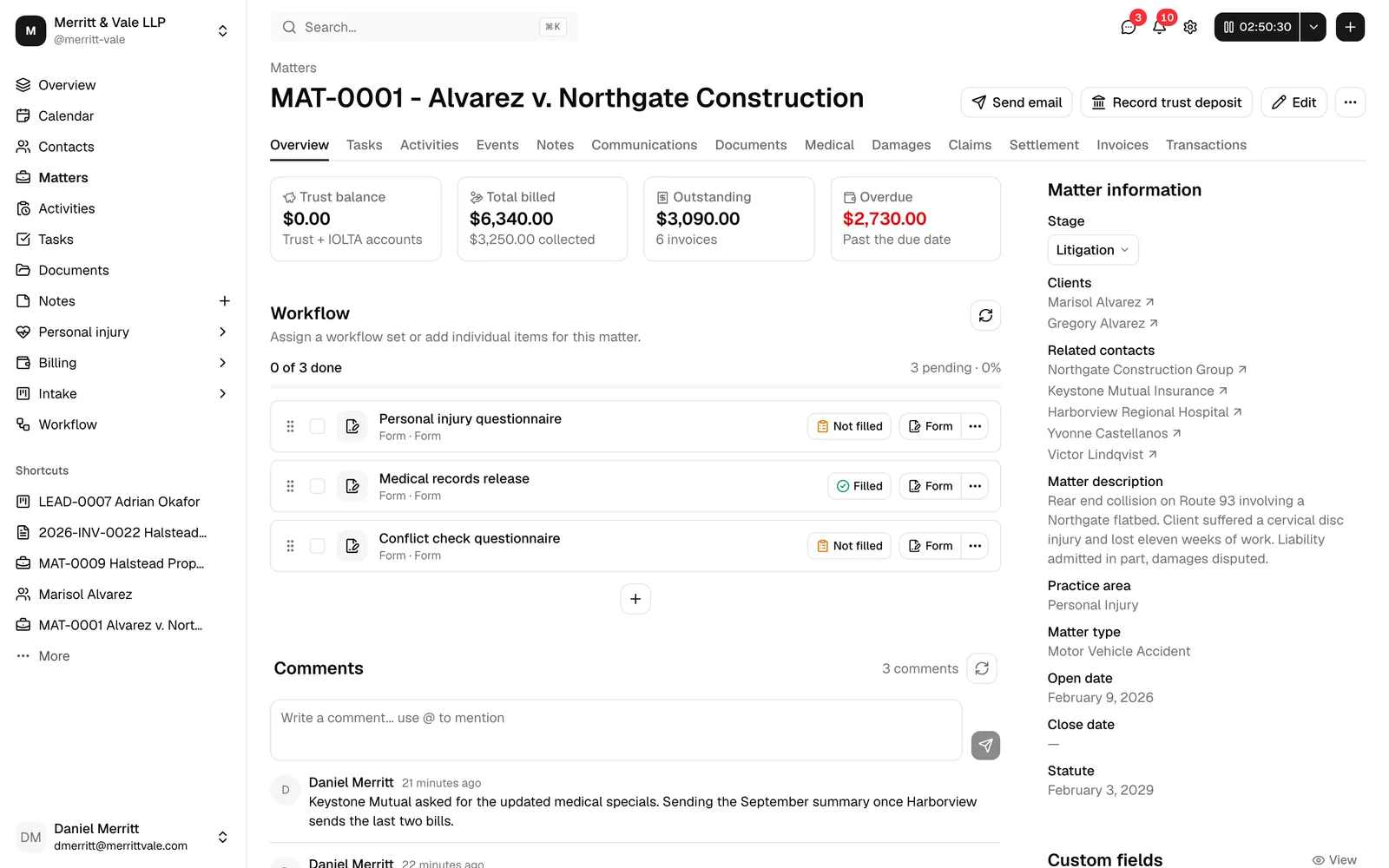This screenshot has height=868, width=1389.
Task: Open Form for Medical records release
Action: click(x=931, y=486)
